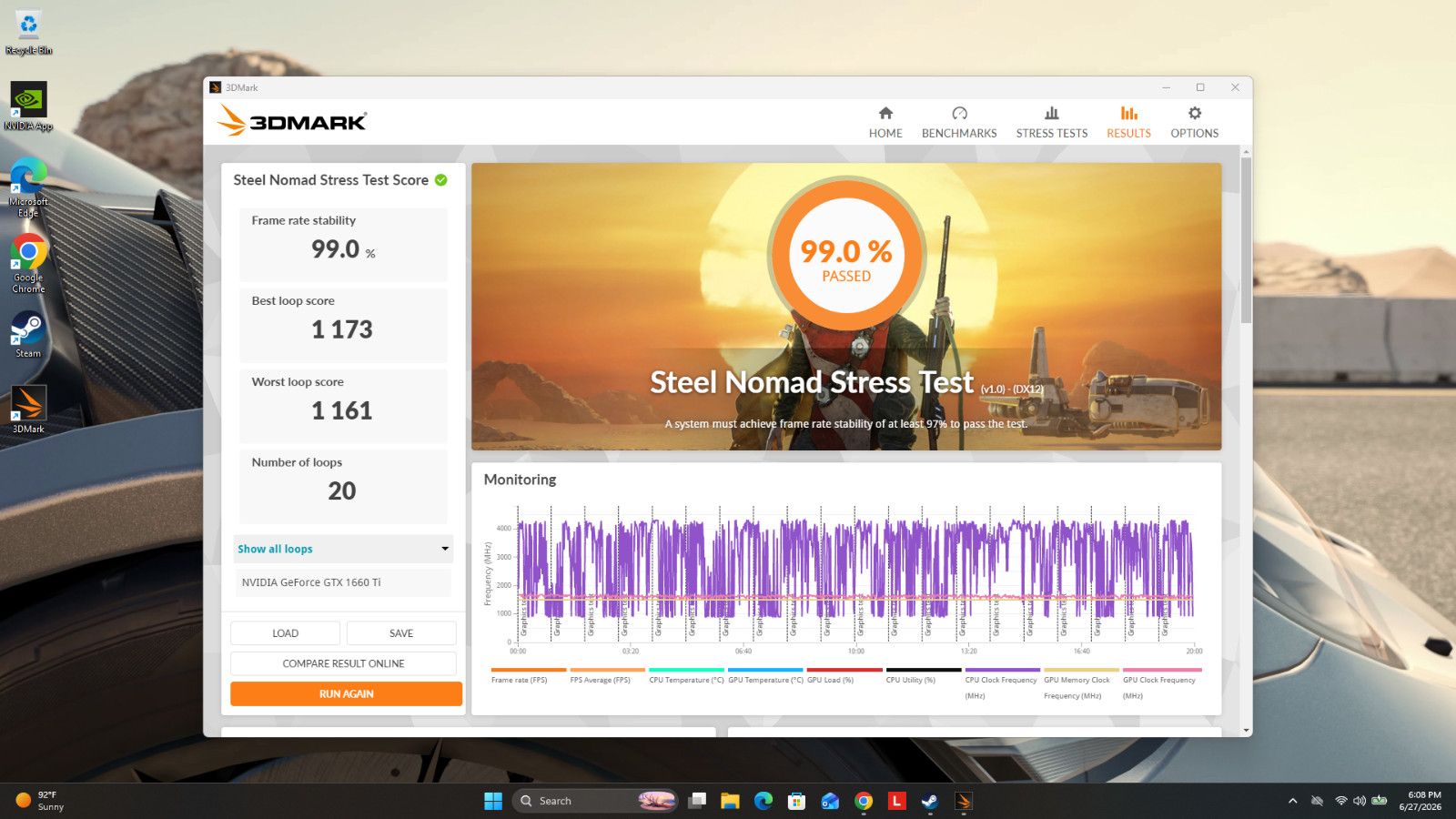Open Google Chrome desktop shortcut
Screen dimensions: 1456x819
(28, 263)
